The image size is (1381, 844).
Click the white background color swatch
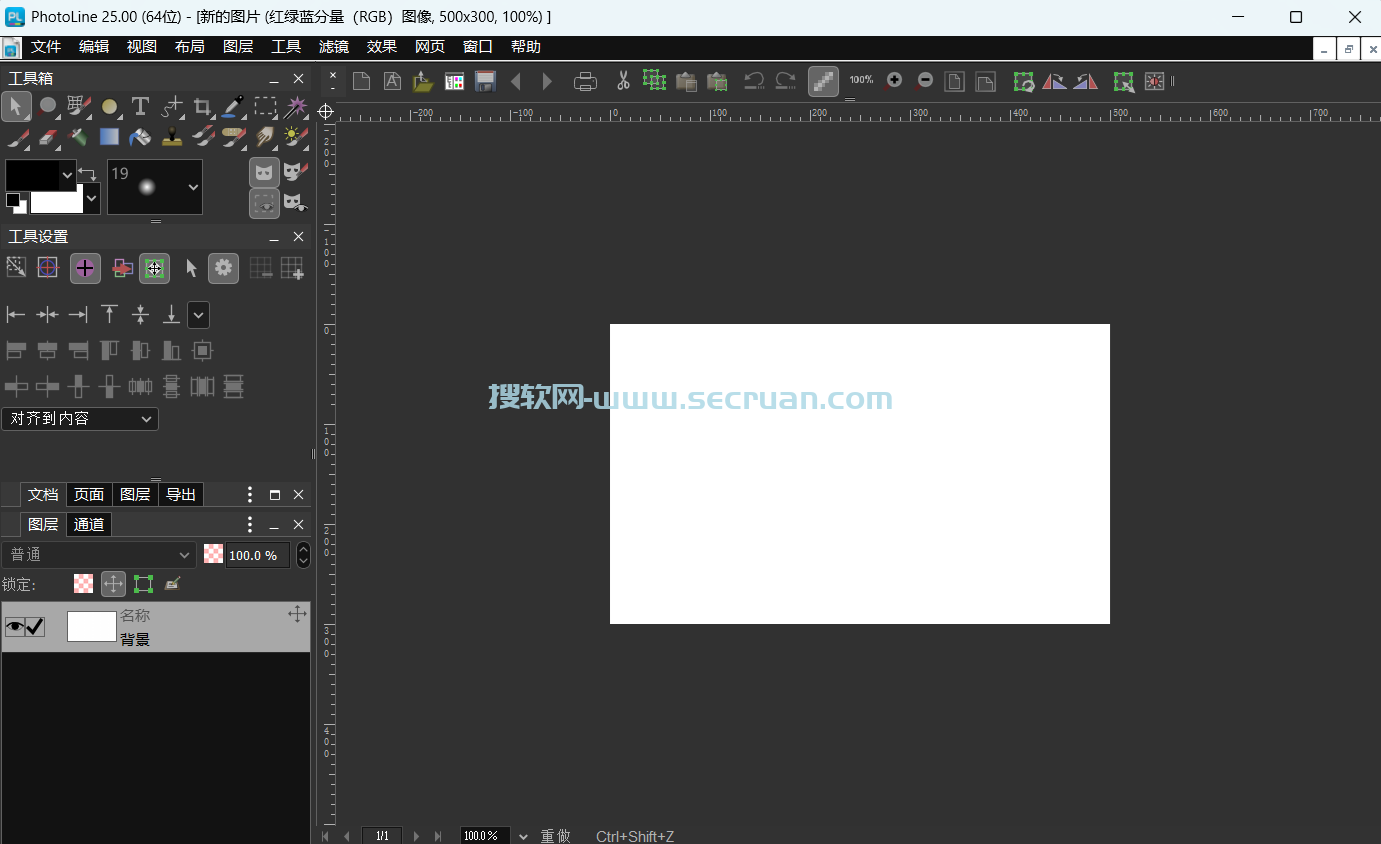tap(56, 202)
